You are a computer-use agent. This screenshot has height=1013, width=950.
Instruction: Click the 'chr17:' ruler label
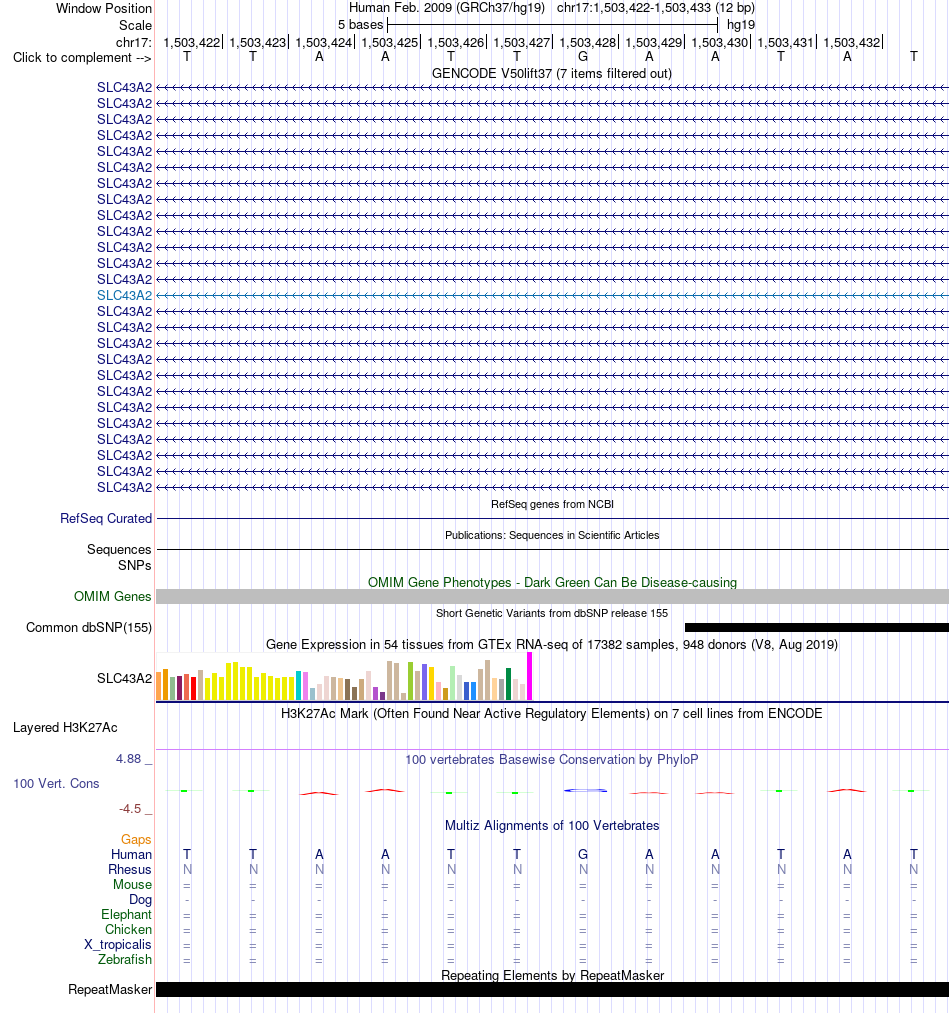134,43
